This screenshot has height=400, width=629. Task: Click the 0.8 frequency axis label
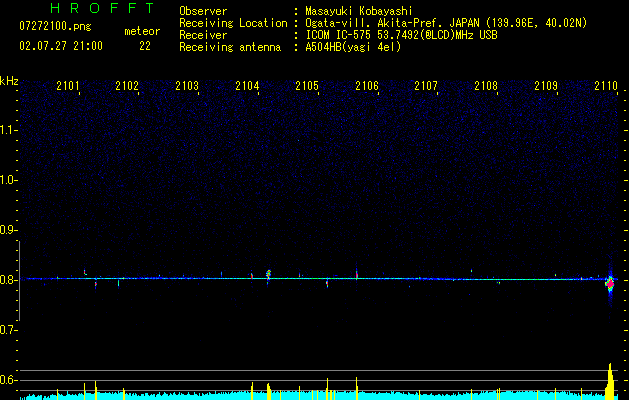(8, 280)
